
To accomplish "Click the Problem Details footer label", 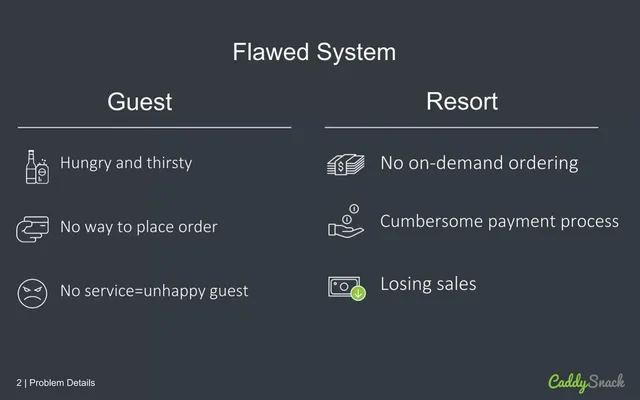I will 62,383.
